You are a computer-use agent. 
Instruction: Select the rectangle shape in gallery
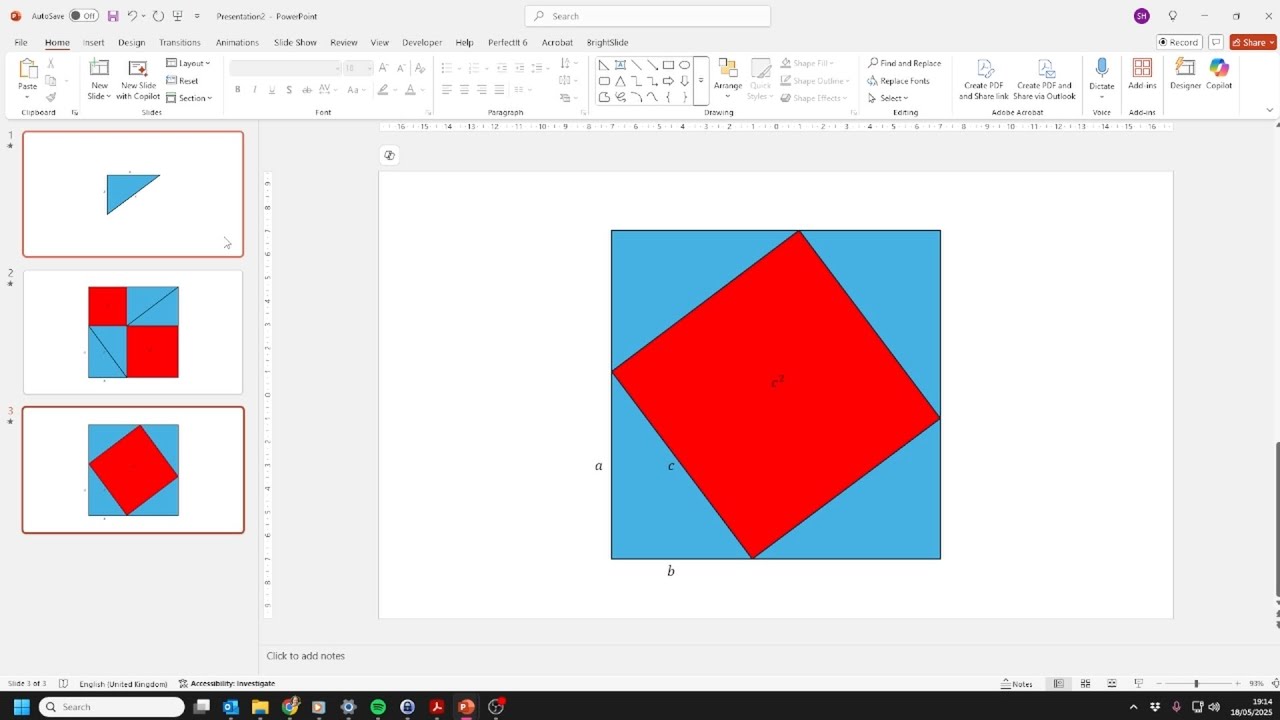[668, 65]
